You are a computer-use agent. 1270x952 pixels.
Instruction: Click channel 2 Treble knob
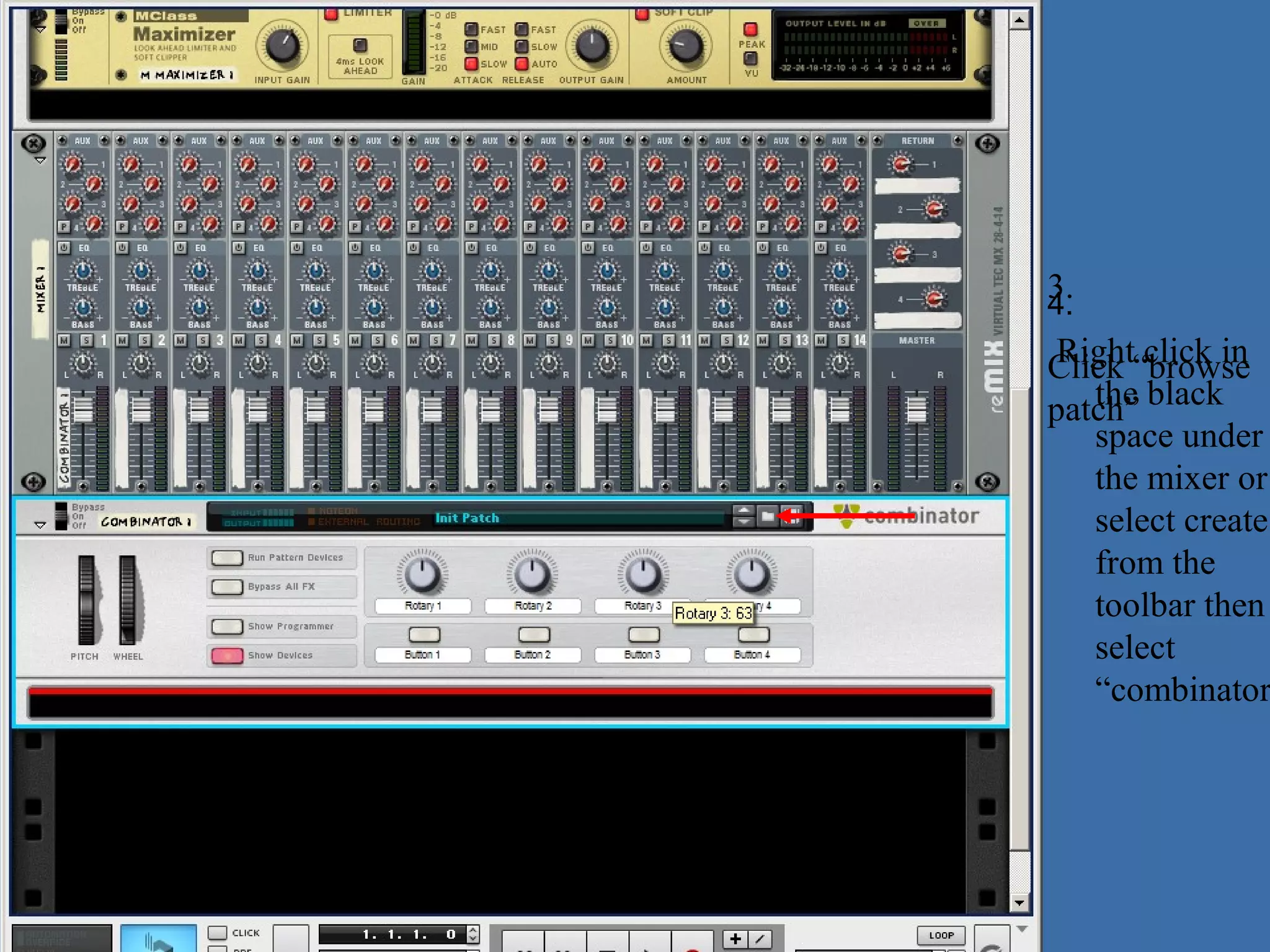141,271
